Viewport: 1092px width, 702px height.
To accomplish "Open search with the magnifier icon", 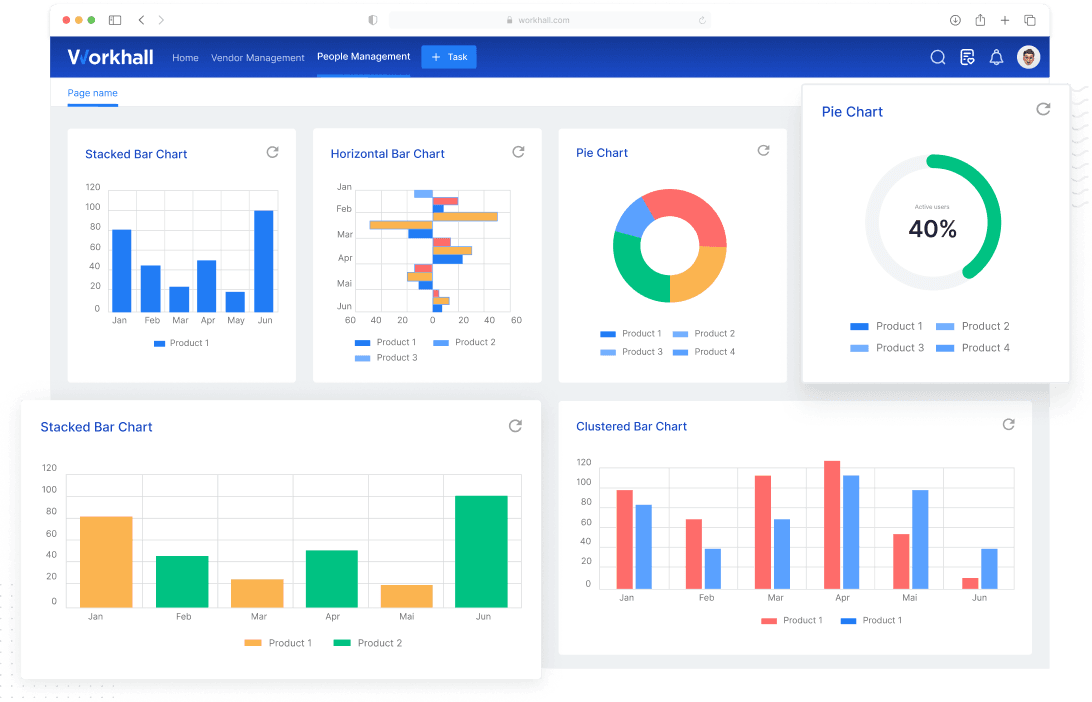I will pyautogui.click(x=937, y=57).
